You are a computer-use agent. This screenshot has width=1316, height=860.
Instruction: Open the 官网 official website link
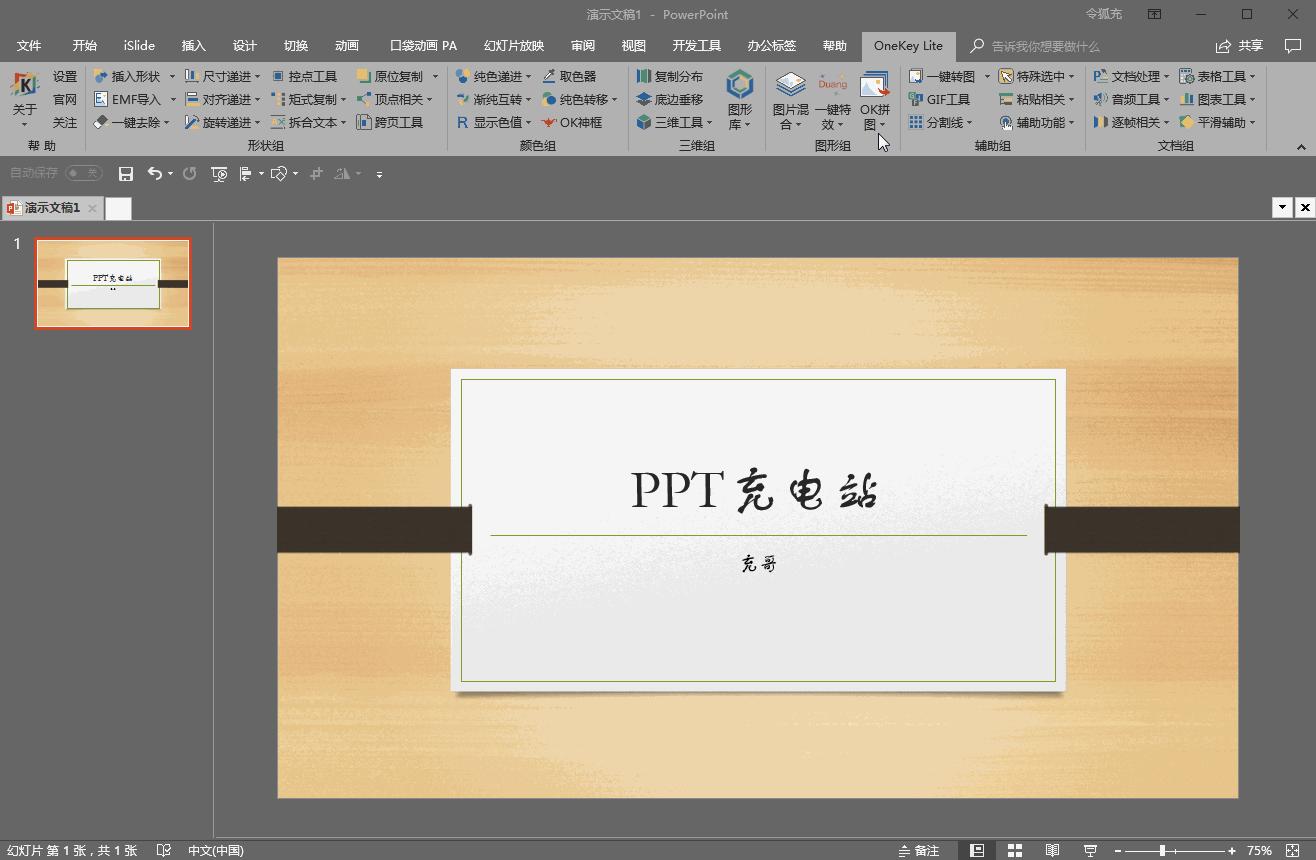pyautogui.click(x=65, y=99)
